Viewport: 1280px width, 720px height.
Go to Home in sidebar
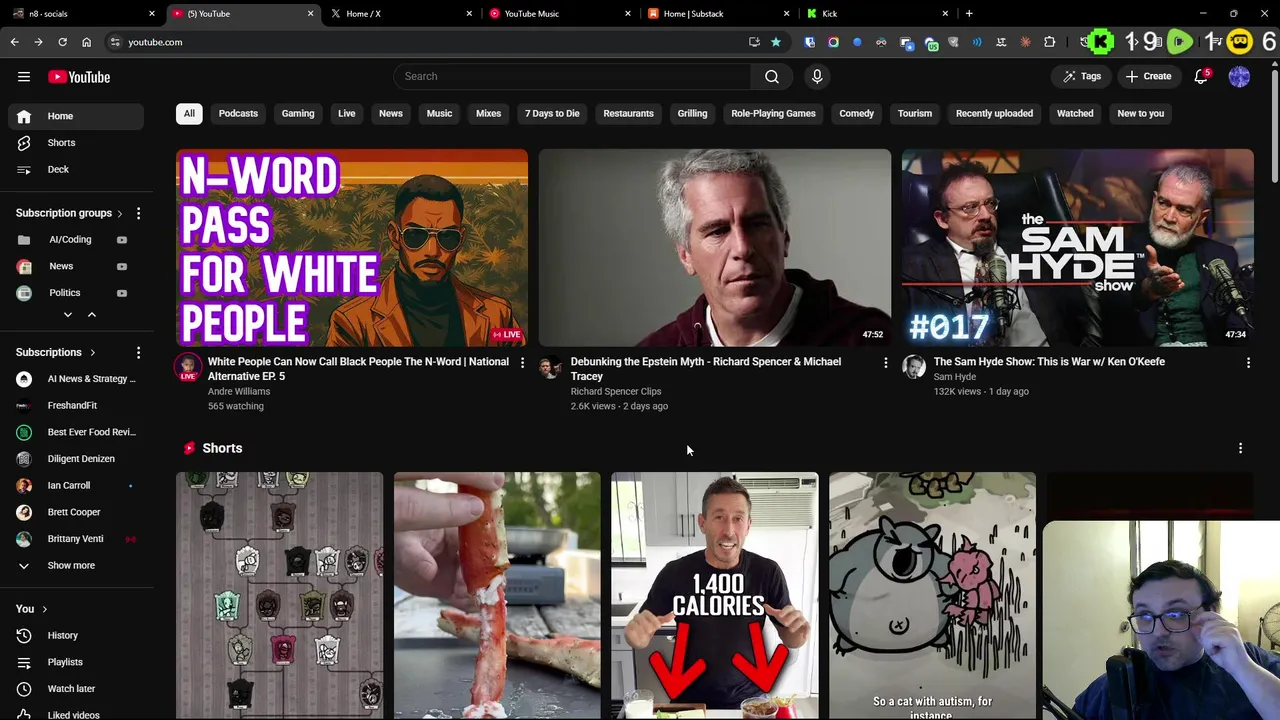pos(76,116)
